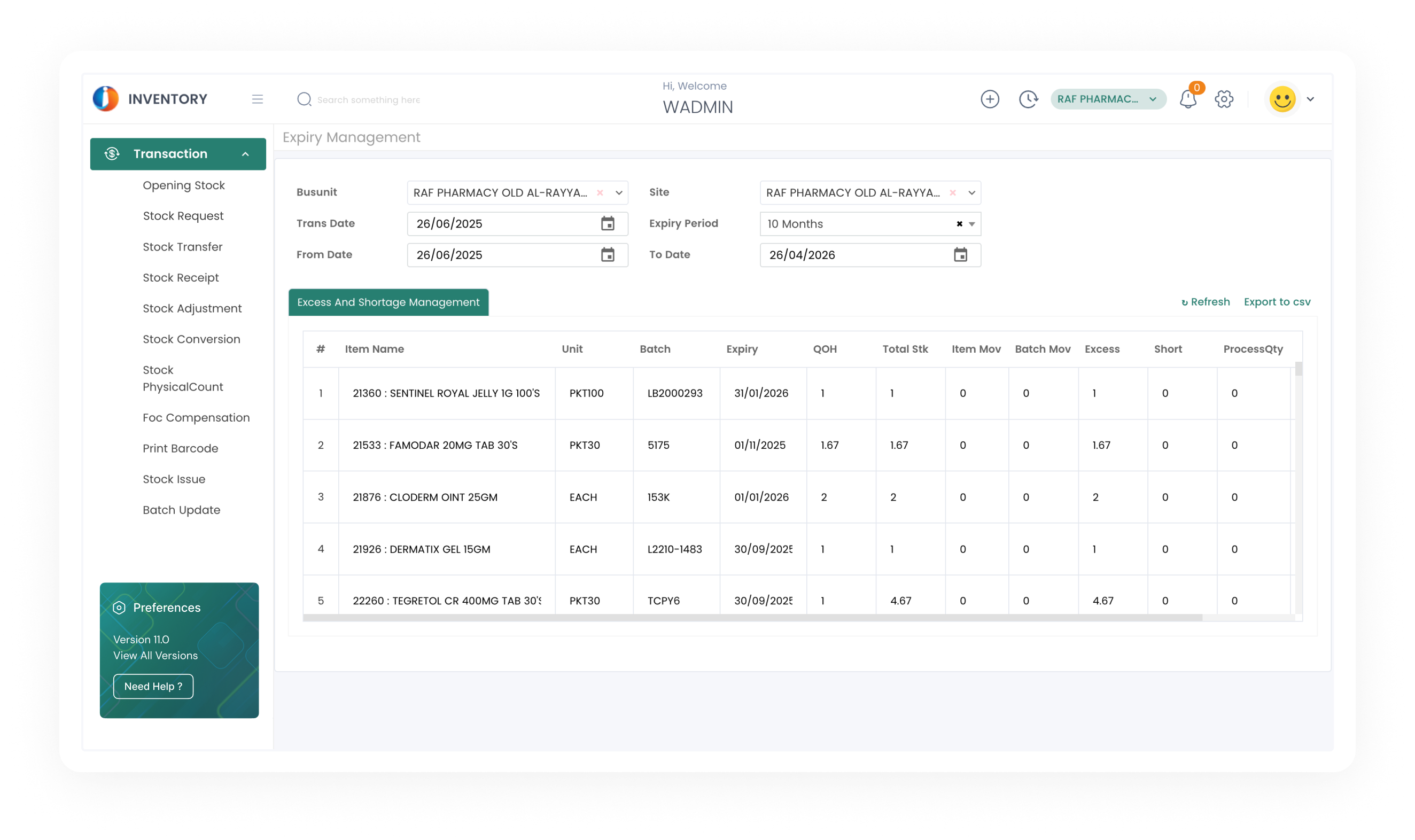Open Foc Compensation menu item
Viewport: 1415px width, 840px height.
pos(196,417)
